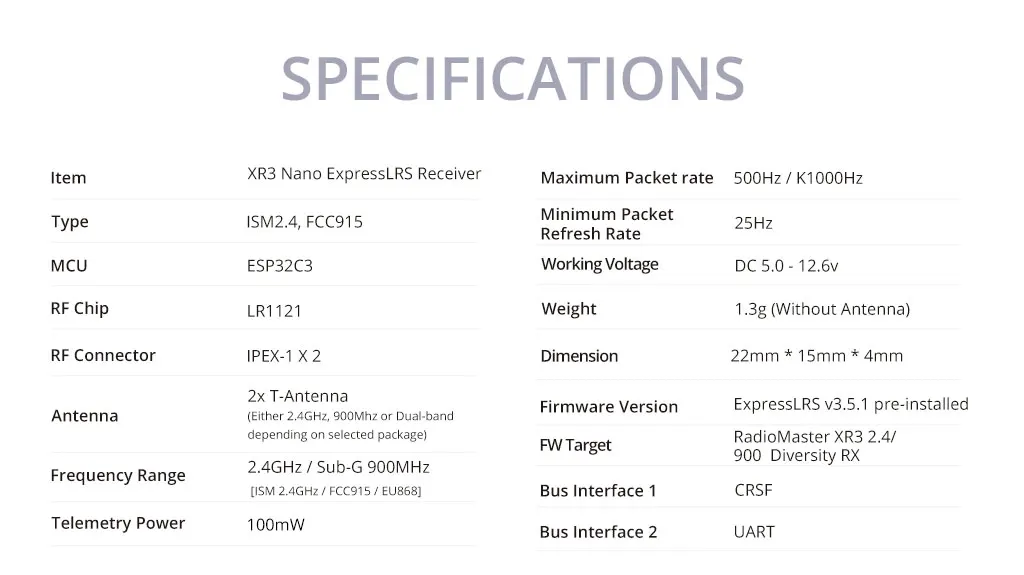Click the 22mm * 15mm * 4mm dimension
The height and width of the screenshot is (575, 1024).
pyautogui.click(x=817, y=356)
